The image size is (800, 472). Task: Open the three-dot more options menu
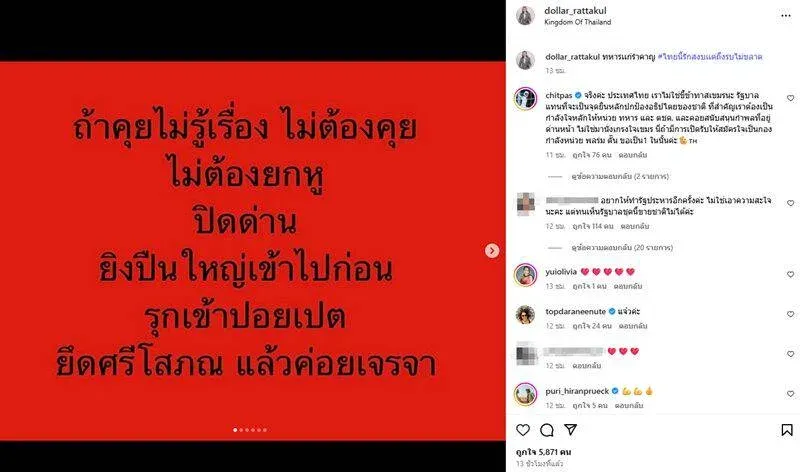click(x=785, y=16)
